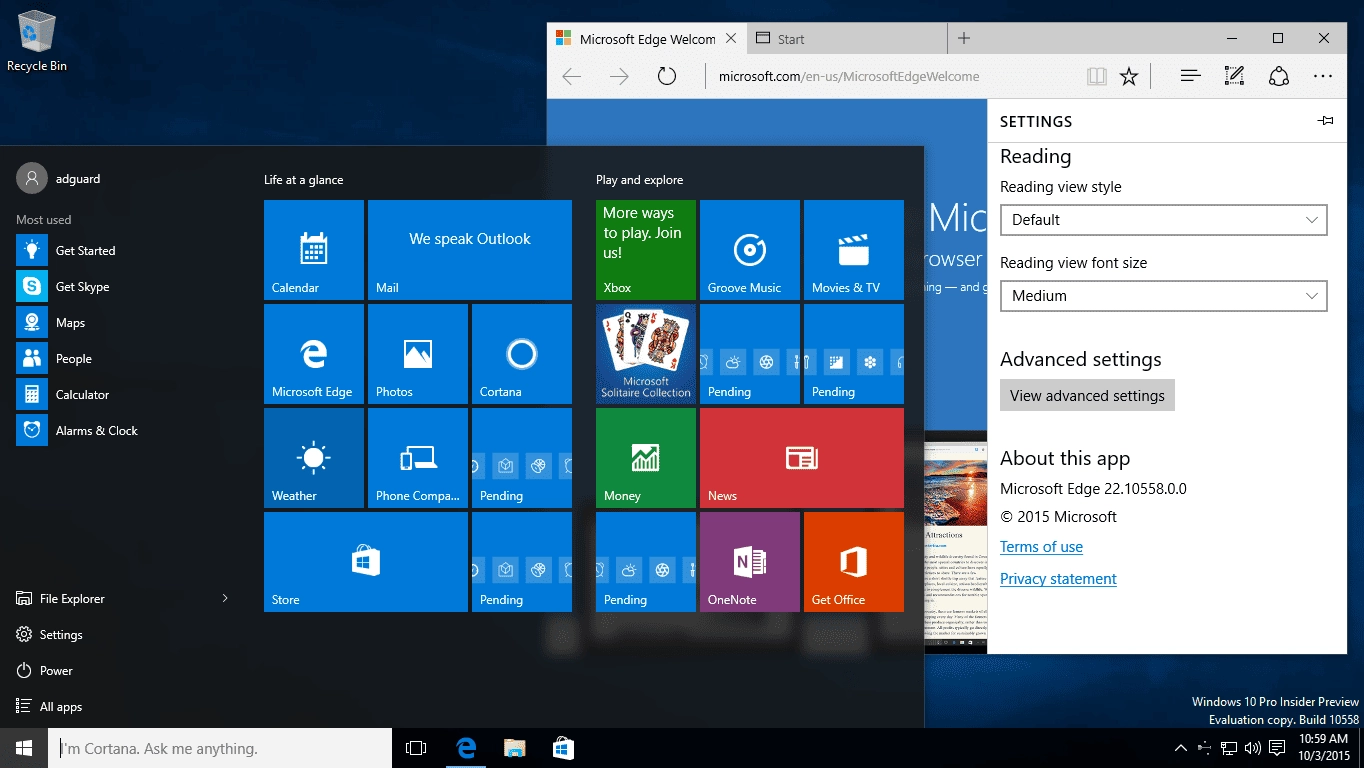Open Microsoft Solitaire Collection tile
1364x768 pixels.
click(646, 354)
